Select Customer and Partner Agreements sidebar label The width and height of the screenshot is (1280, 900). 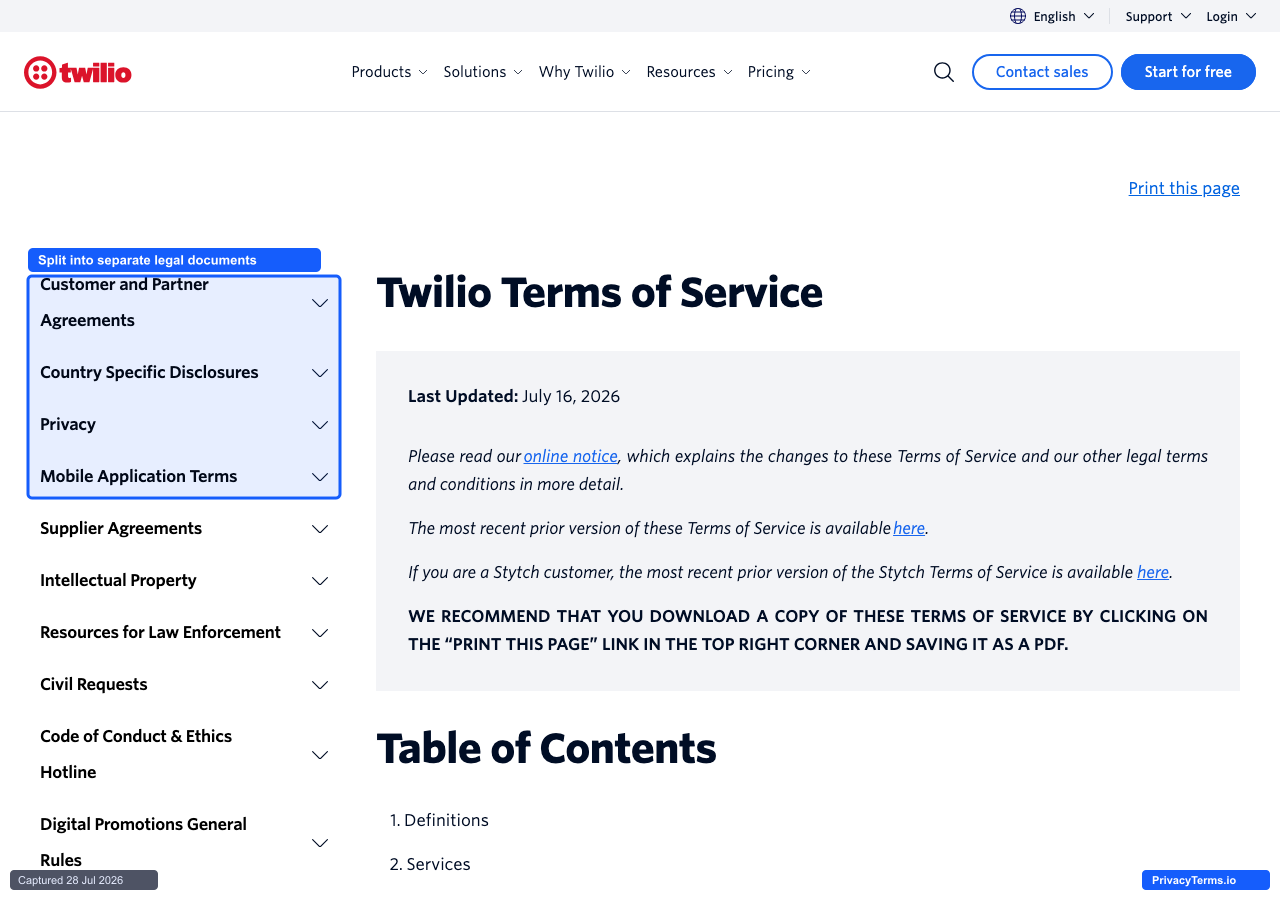(124, 302)
